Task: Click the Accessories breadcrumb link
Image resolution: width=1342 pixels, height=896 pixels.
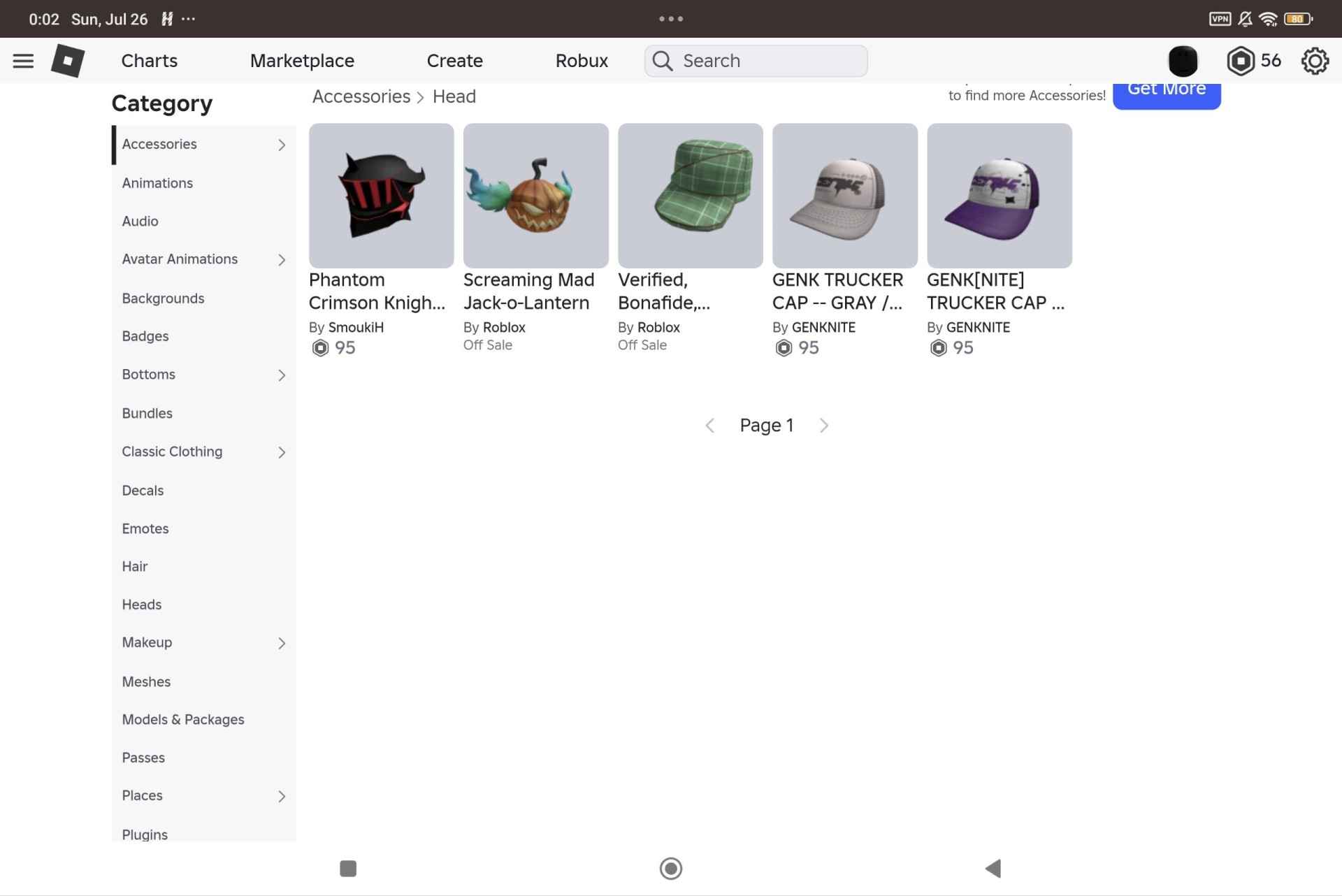Action: click(x=361, y=96)
